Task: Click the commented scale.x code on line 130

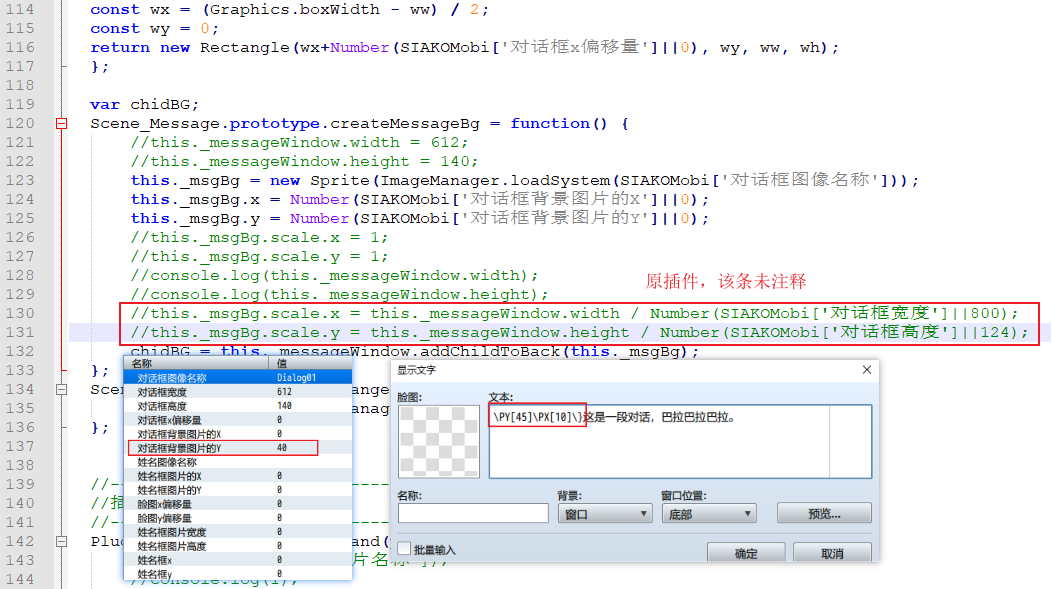Action: coord(574,313)
